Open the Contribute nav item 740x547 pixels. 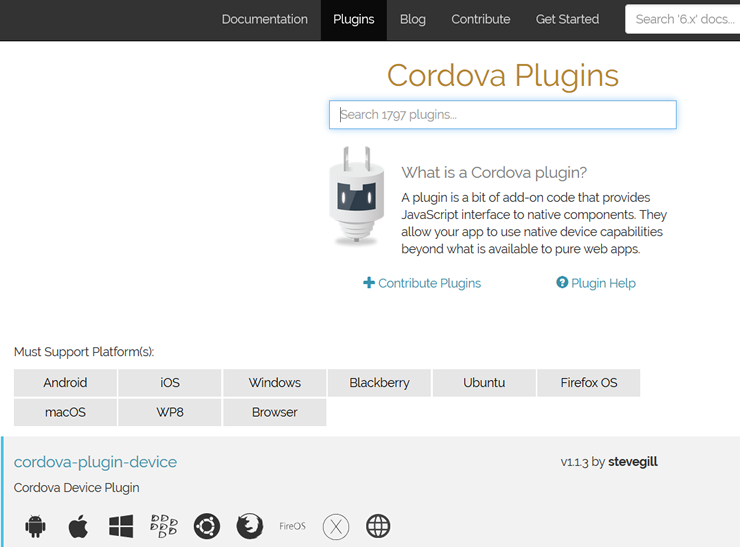[x=480, y=19]
